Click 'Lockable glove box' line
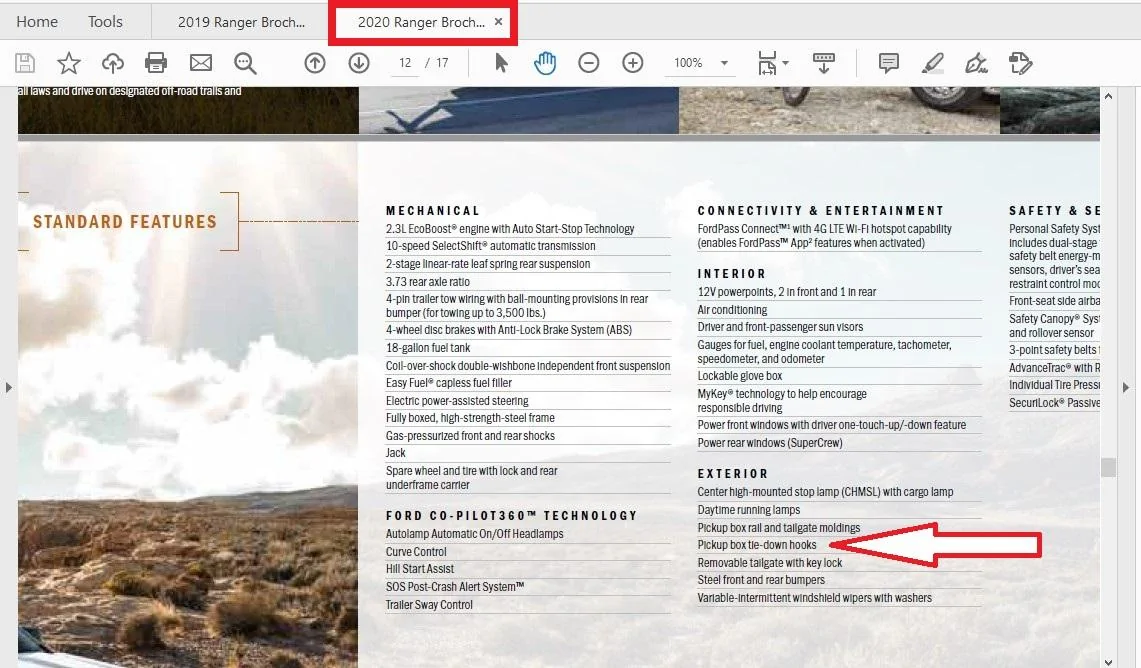 click(739, 376)
